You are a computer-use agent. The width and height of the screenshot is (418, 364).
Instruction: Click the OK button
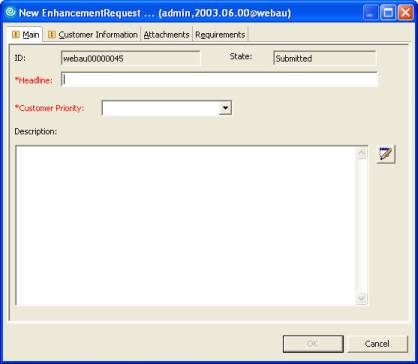(313, 344)
